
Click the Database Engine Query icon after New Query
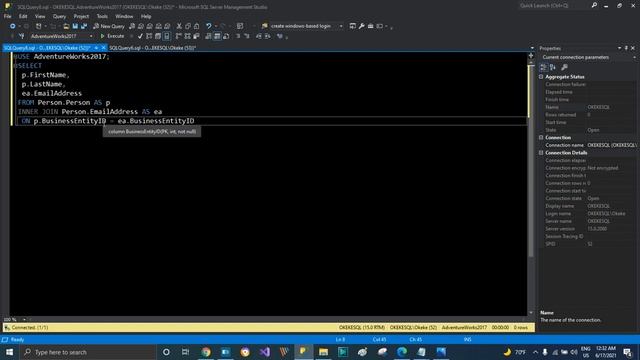point(132,26)
